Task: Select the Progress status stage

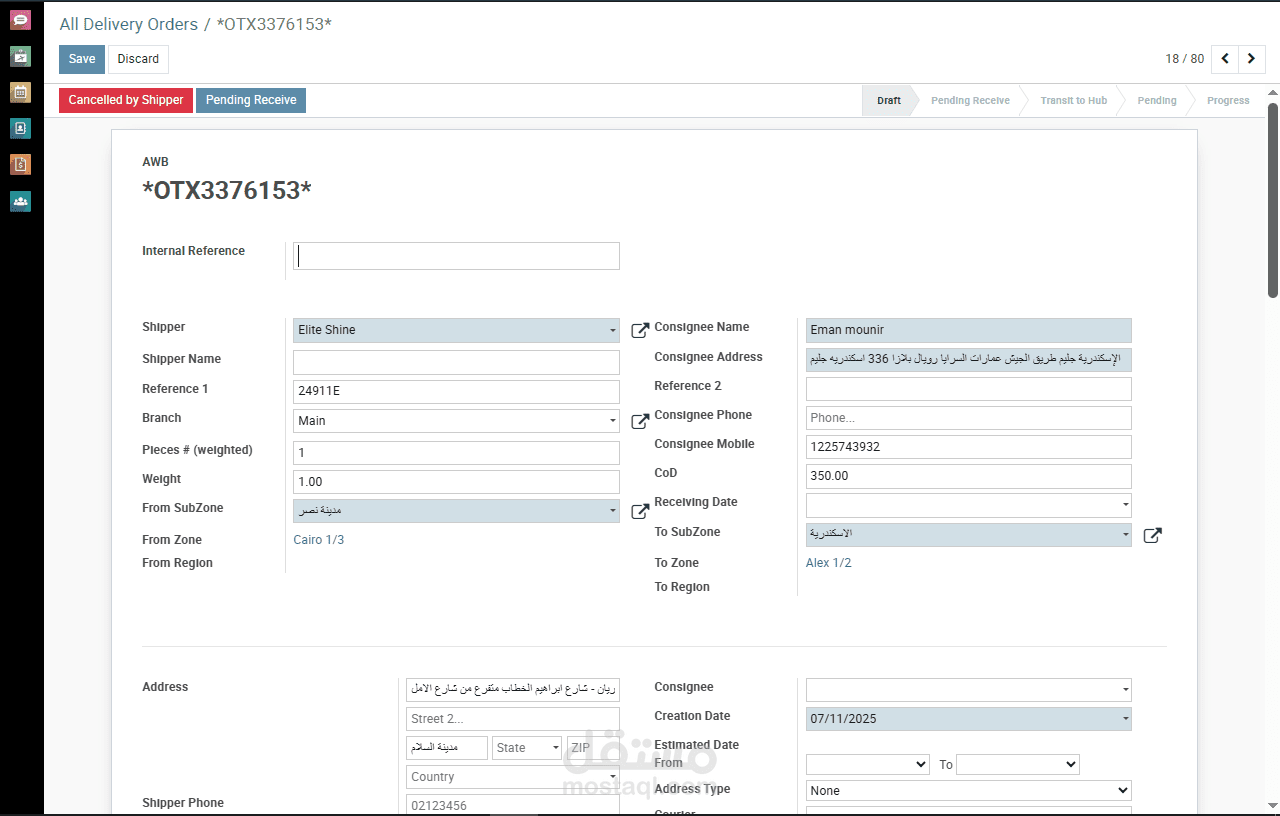Action: (x=1228, y=101)
